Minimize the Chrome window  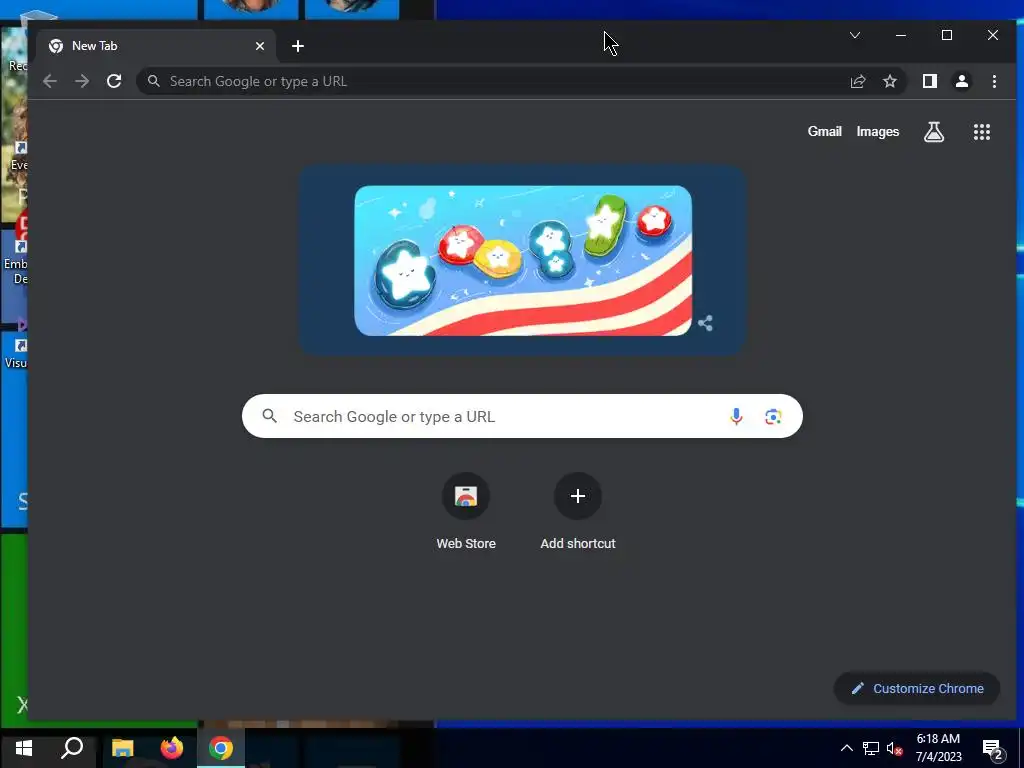click(901, 35)
